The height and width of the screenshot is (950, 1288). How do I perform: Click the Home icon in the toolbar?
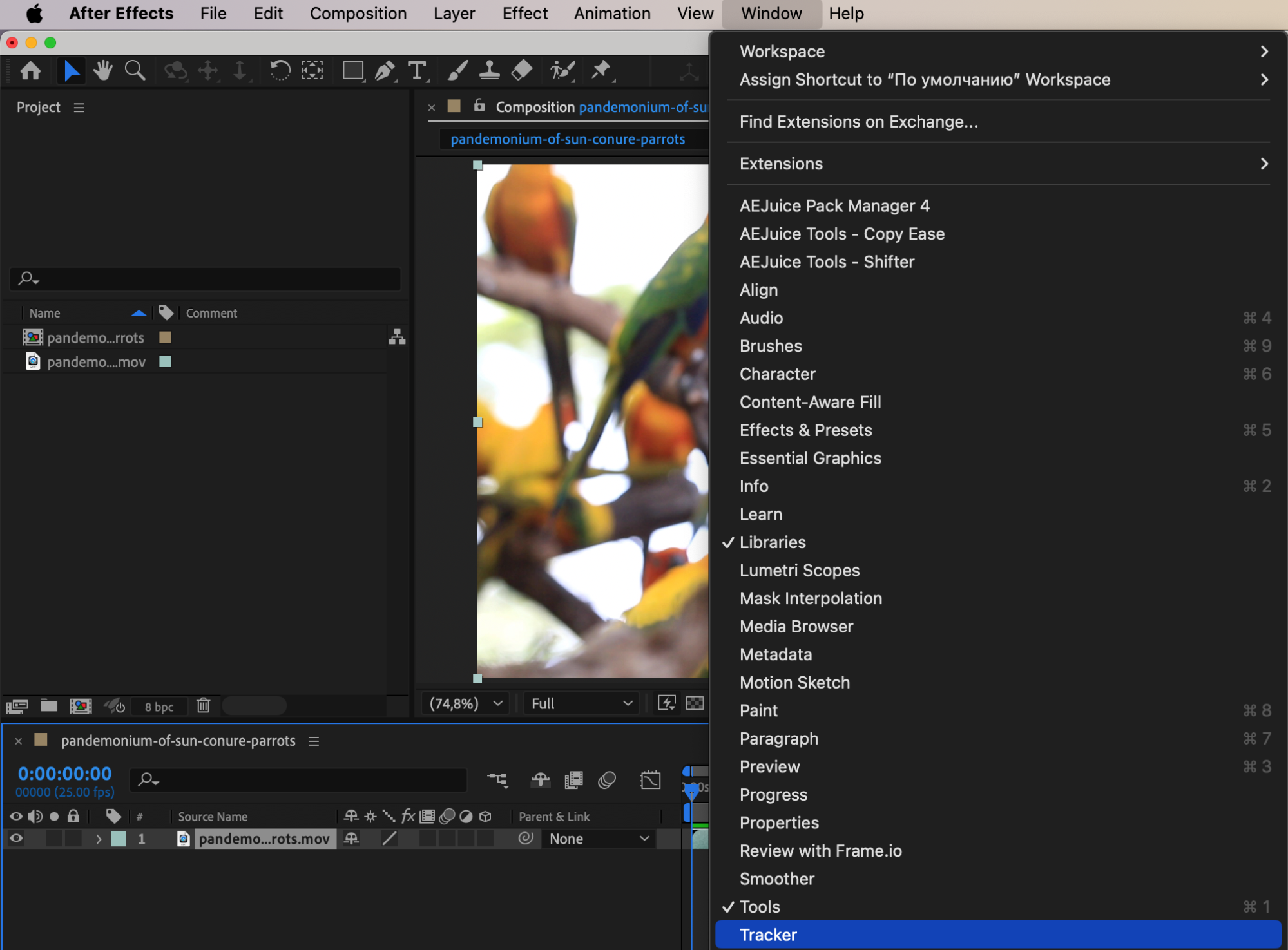[30, 70]
